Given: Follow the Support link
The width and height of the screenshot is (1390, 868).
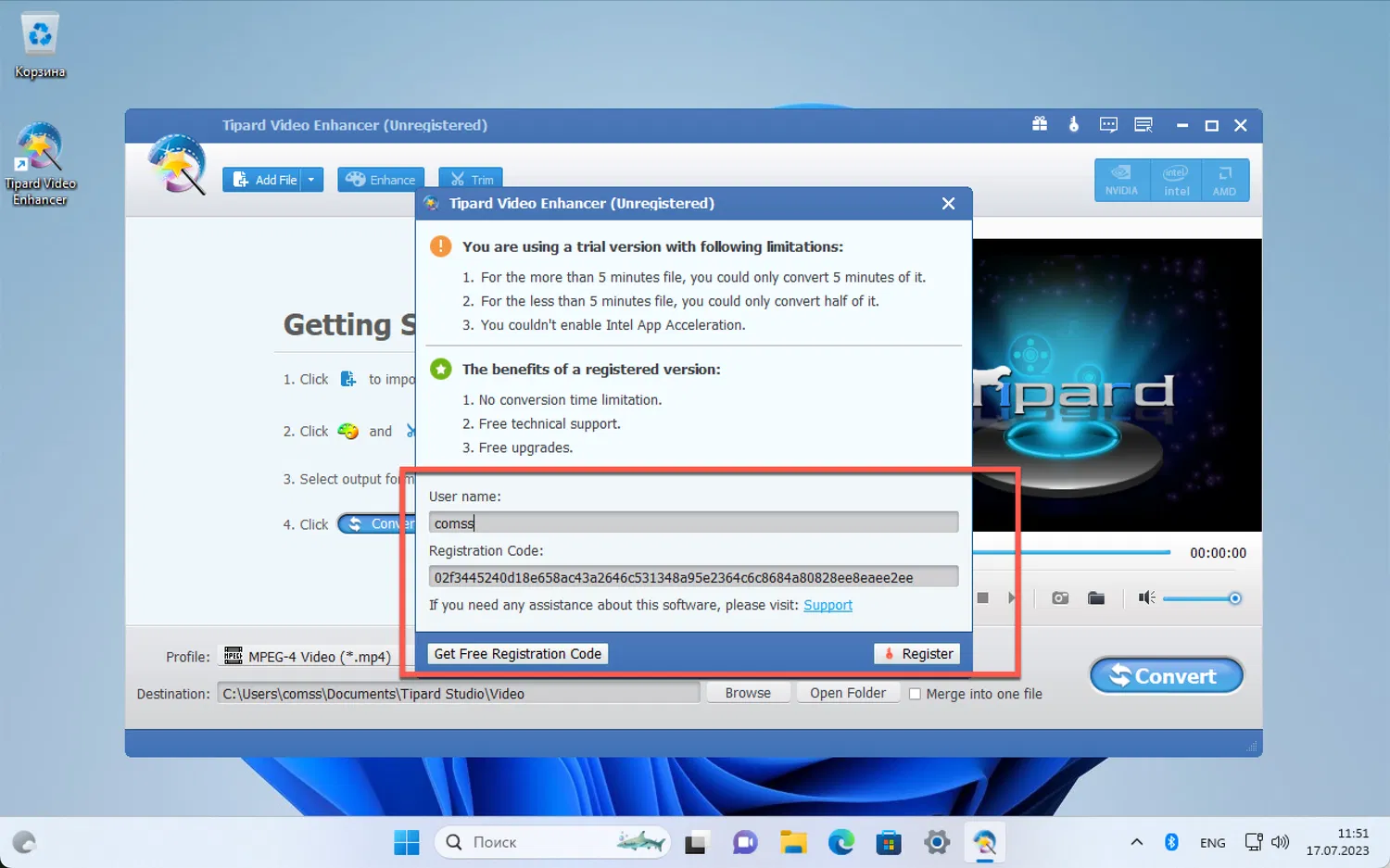Looking at the screenshot, I should [x=828, y=605].
